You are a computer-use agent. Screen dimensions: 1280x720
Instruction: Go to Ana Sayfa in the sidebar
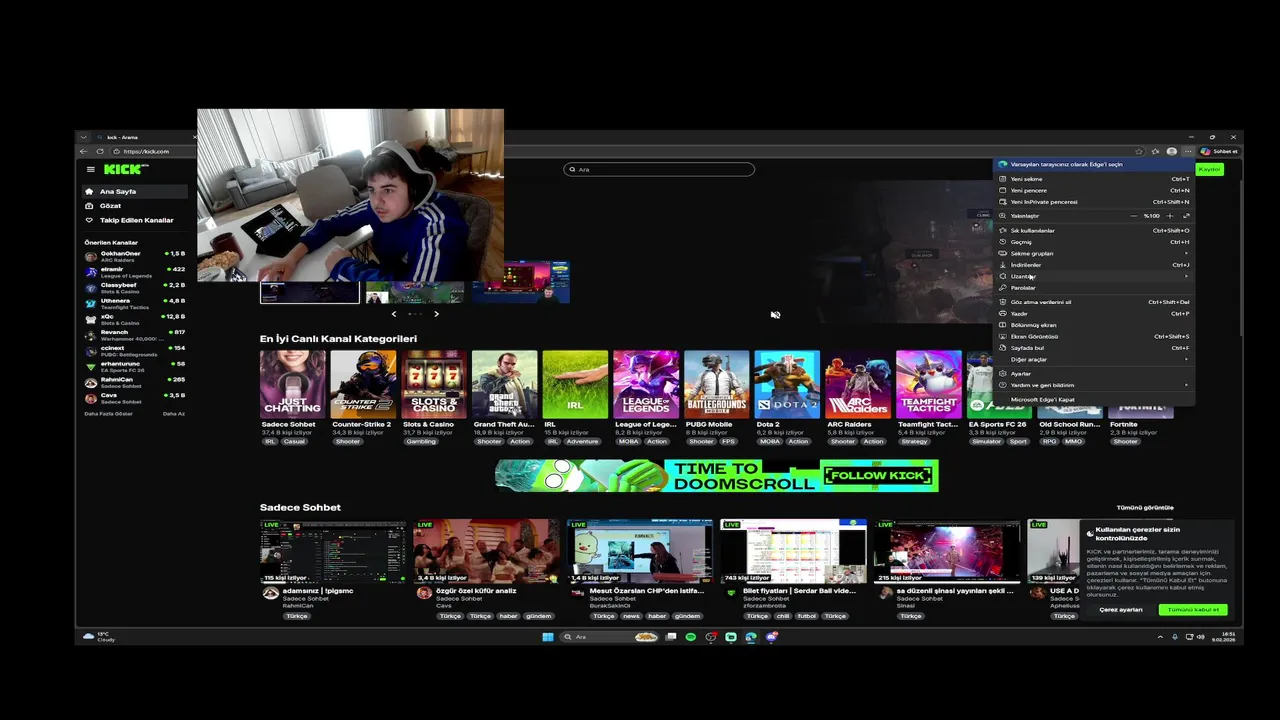(x=134, y=191)
